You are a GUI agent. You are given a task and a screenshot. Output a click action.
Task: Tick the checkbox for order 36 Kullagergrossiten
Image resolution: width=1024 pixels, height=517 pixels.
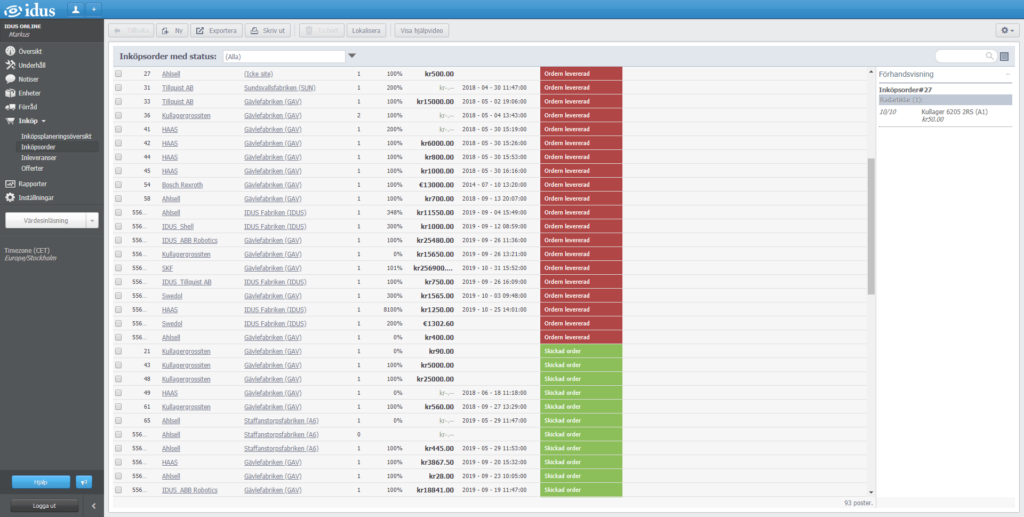(118, 116)
